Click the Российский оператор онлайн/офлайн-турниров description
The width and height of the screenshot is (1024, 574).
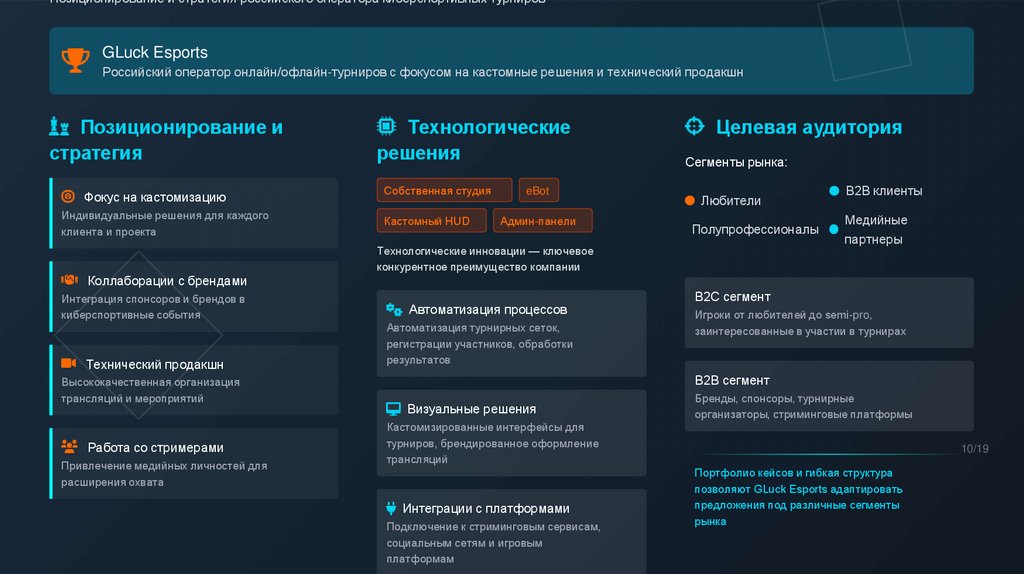click(423, 72)
